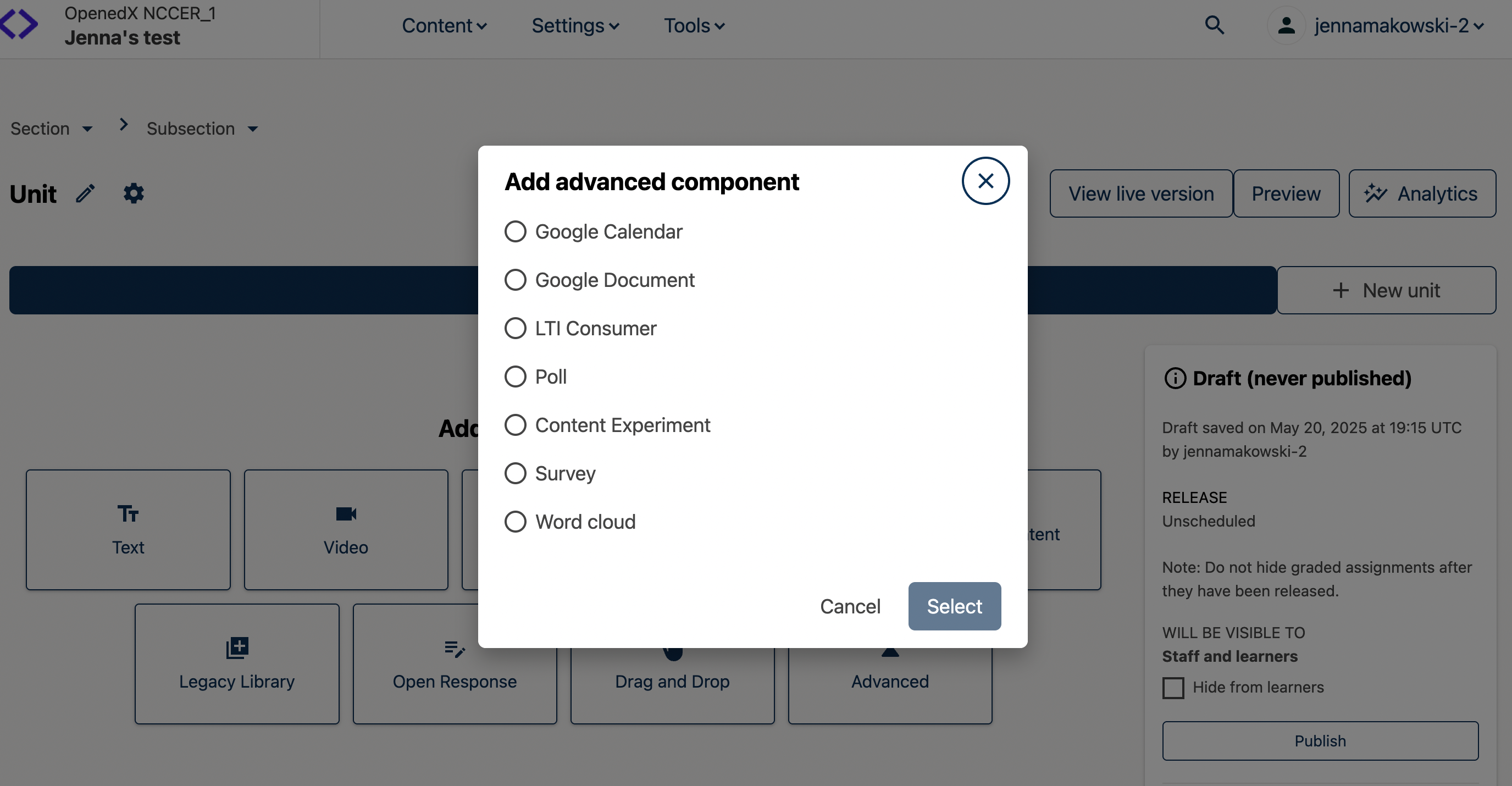Publish the draft unit
Image resolution: width=1512 pixels, height=786 pixels.
(x=1320, y=740)
